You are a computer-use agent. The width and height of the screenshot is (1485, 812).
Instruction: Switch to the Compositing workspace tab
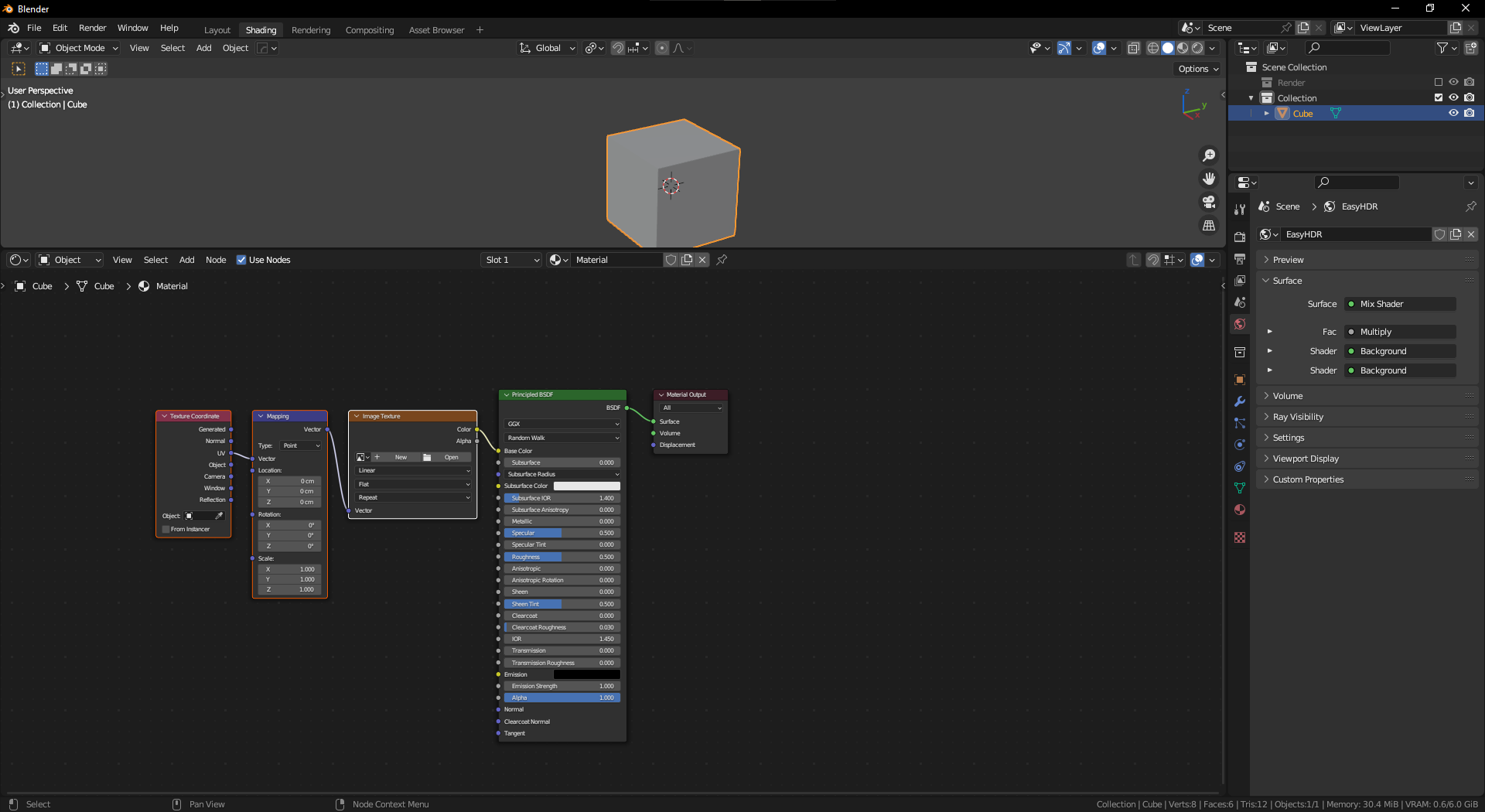coord(369,30)
